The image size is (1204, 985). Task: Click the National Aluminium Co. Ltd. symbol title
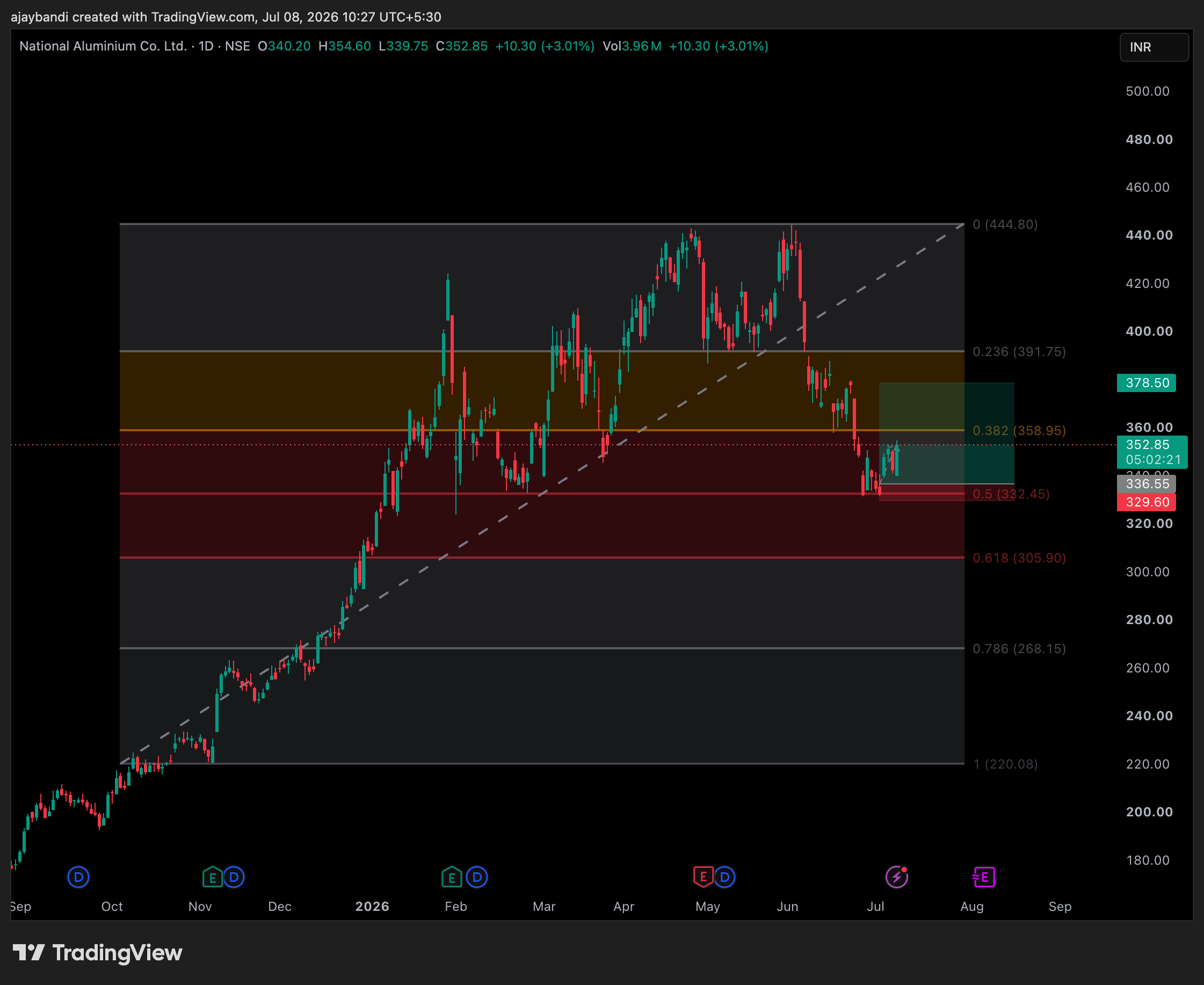tap(103, 47)
